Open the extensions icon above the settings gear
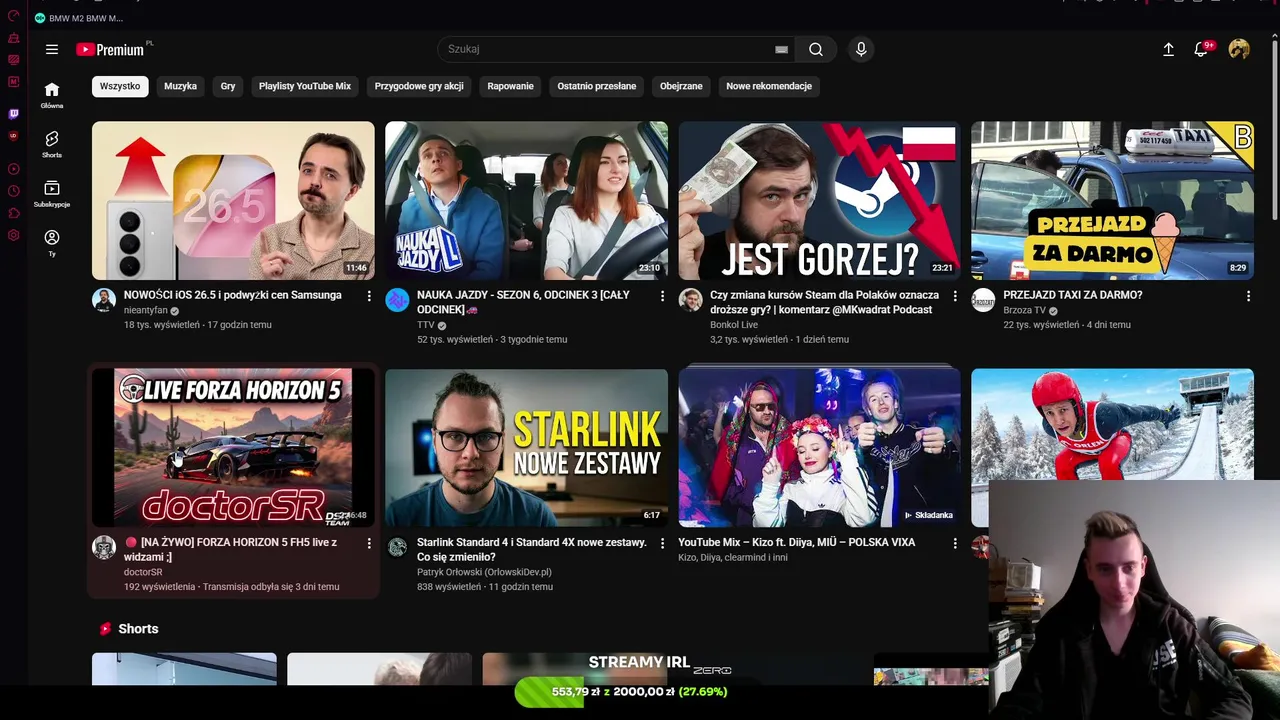 coord(14,213)
